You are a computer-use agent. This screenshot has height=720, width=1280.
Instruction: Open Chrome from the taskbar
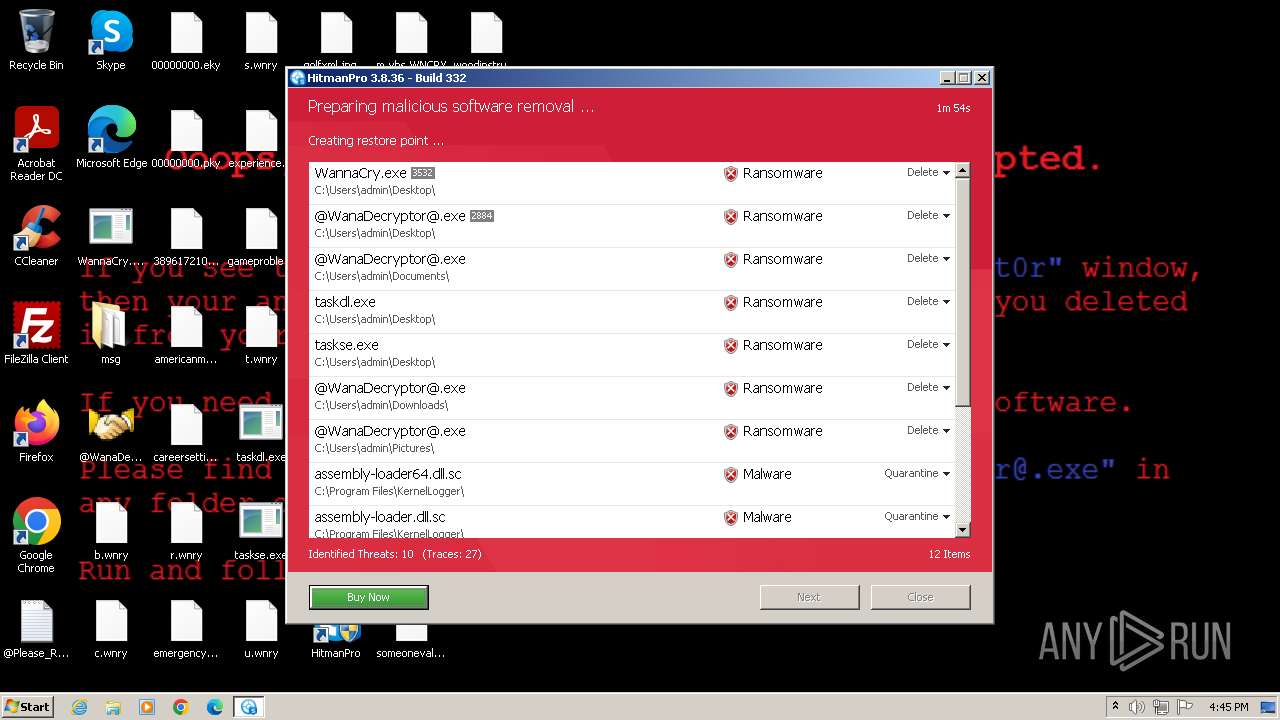(x=181, y=707)
